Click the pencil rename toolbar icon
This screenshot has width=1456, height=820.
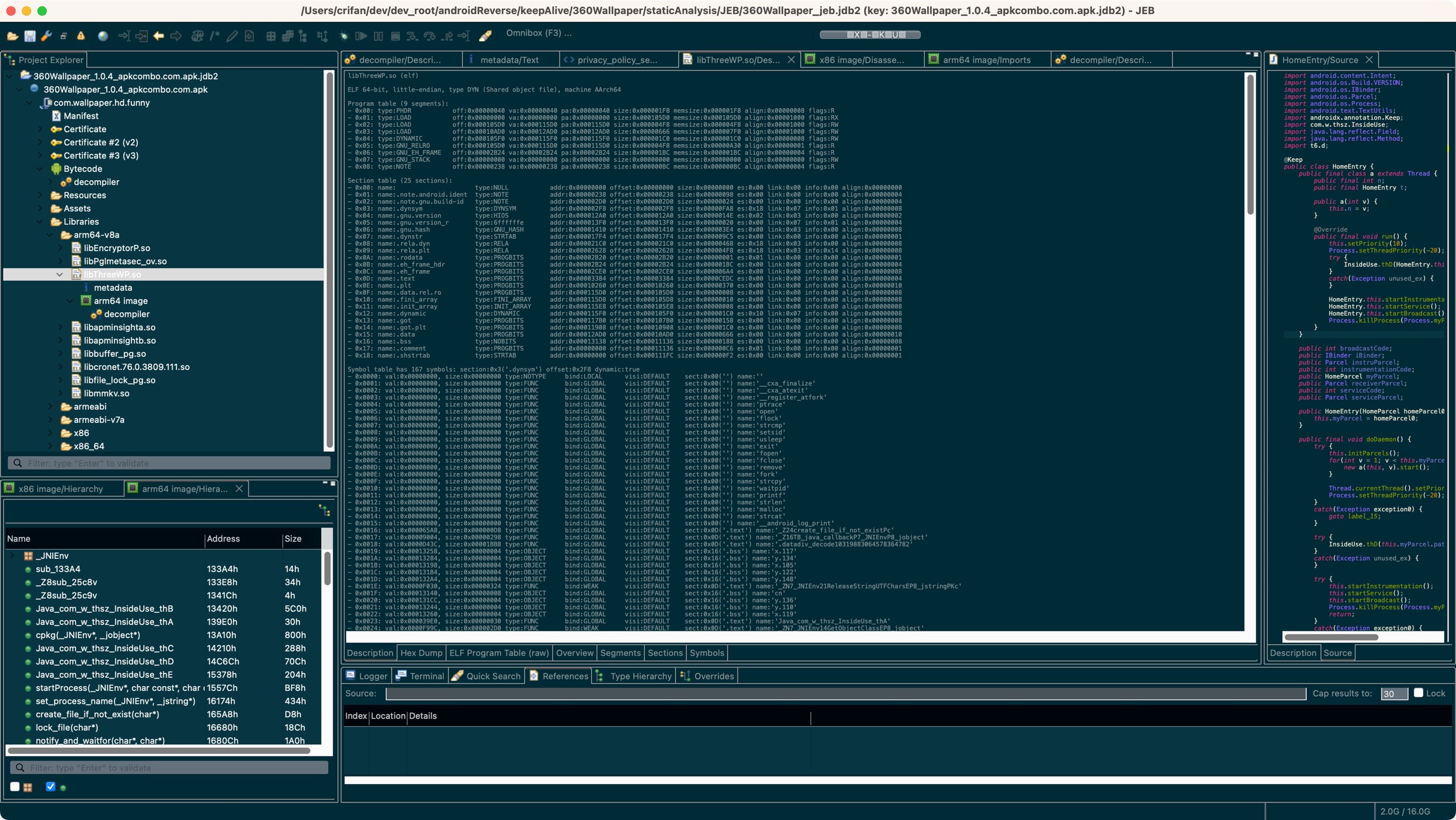click(232, 36)
